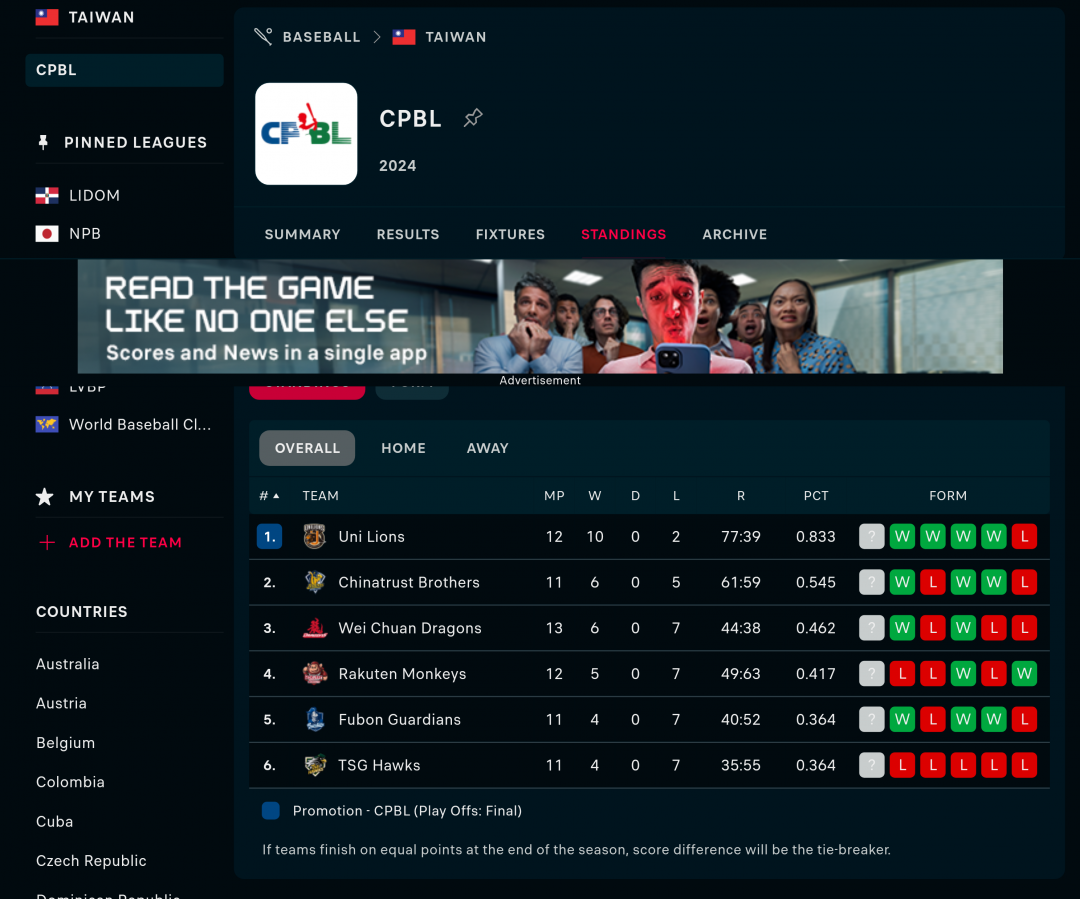
Task: Select Australia in the countries list
Action: tap(68, 664)
